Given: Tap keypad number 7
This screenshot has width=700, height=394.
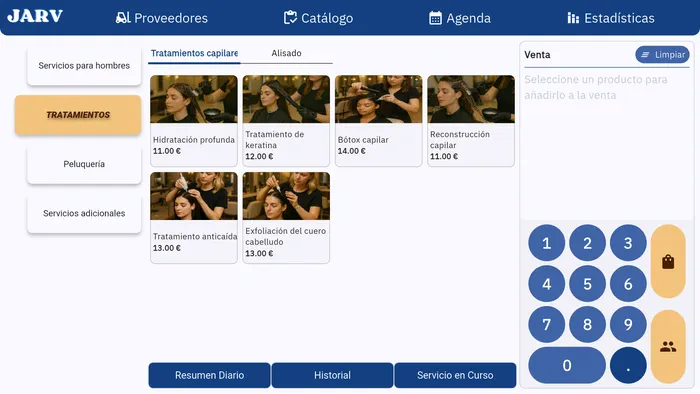Looking at the screenshot, I should (546, 324).
